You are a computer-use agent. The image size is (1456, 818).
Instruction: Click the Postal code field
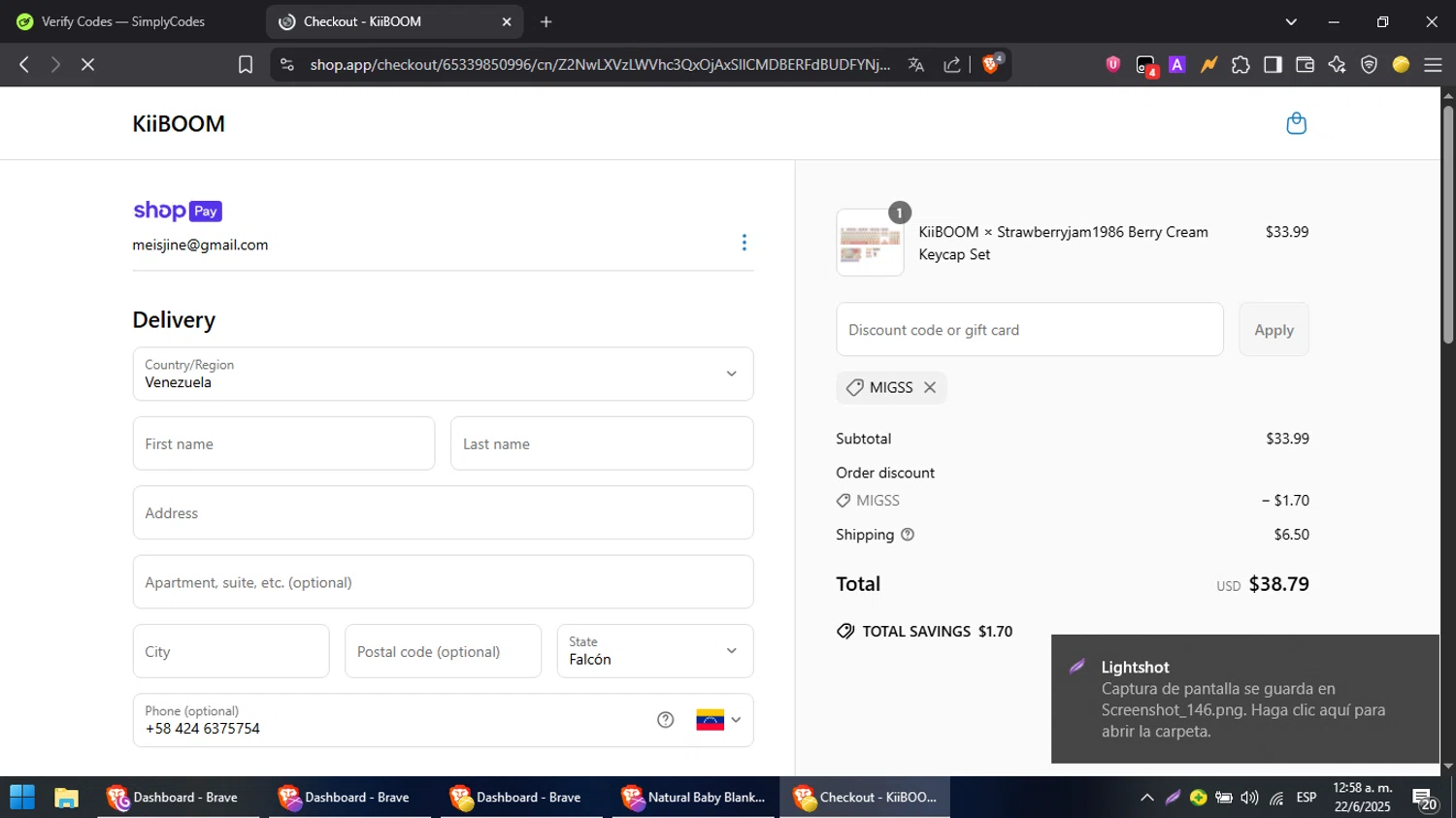[x=443, y=651]
